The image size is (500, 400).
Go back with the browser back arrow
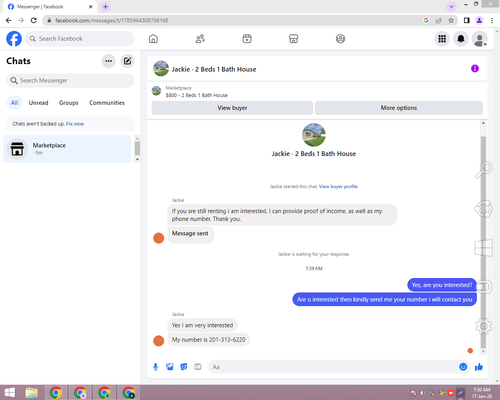point(9,20)
